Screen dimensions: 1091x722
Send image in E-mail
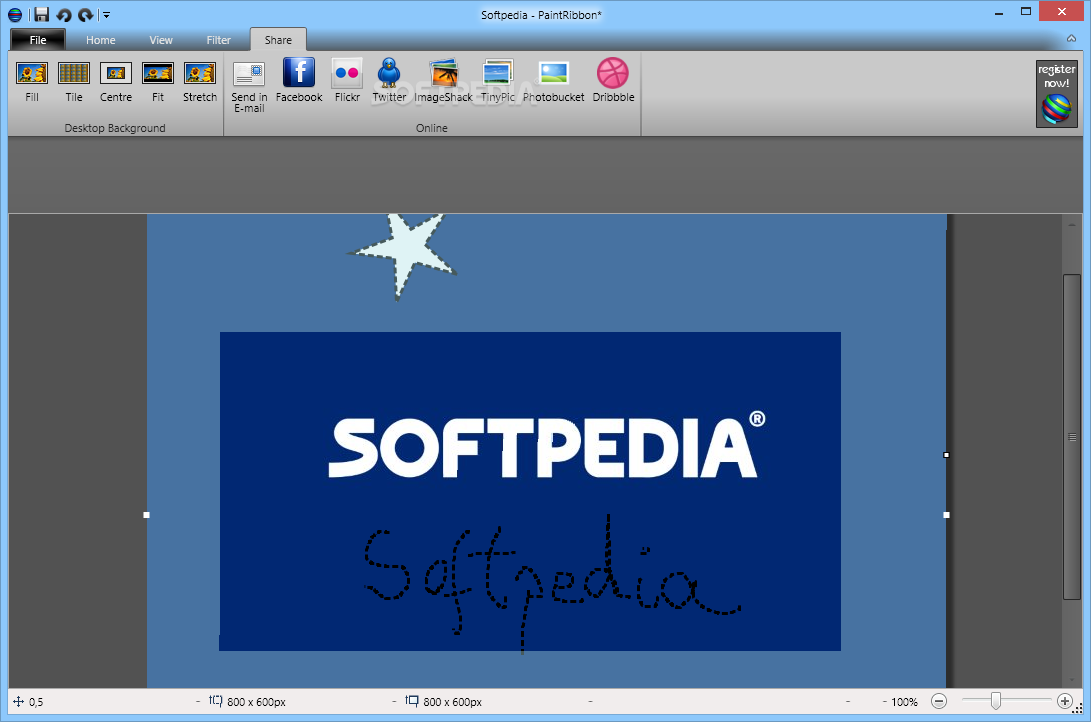point(249,86)
